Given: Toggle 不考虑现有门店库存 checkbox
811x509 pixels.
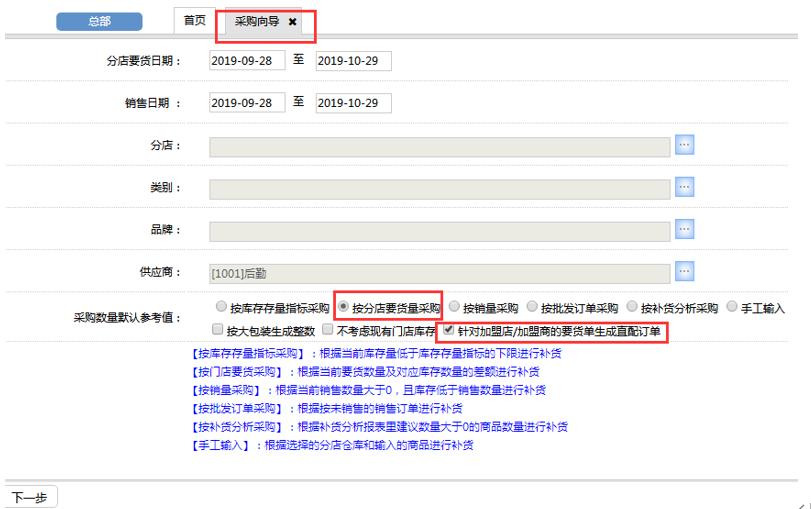Looking at the screenshot, I should [x=327, y=330].
